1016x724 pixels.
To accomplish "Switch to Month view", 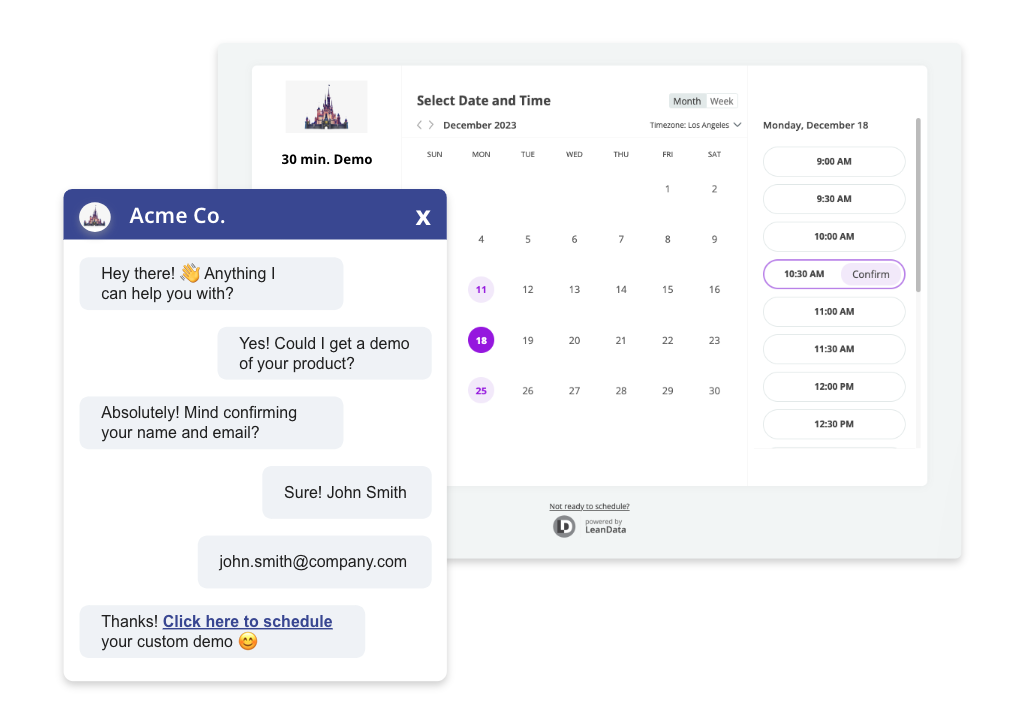I will point(687,101).
